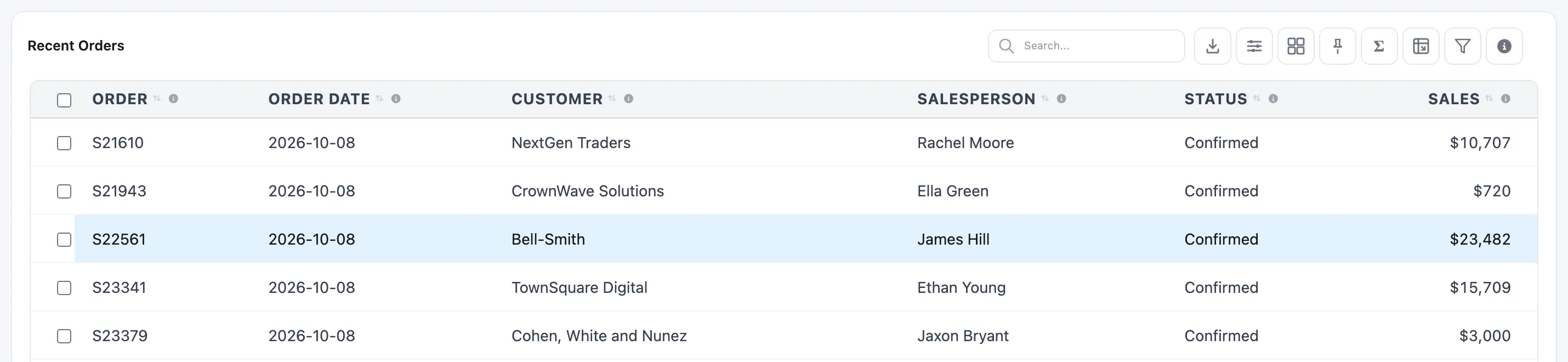Click the Salesperson column header
Screen dimensions: 1568x362
click(976, 99)
